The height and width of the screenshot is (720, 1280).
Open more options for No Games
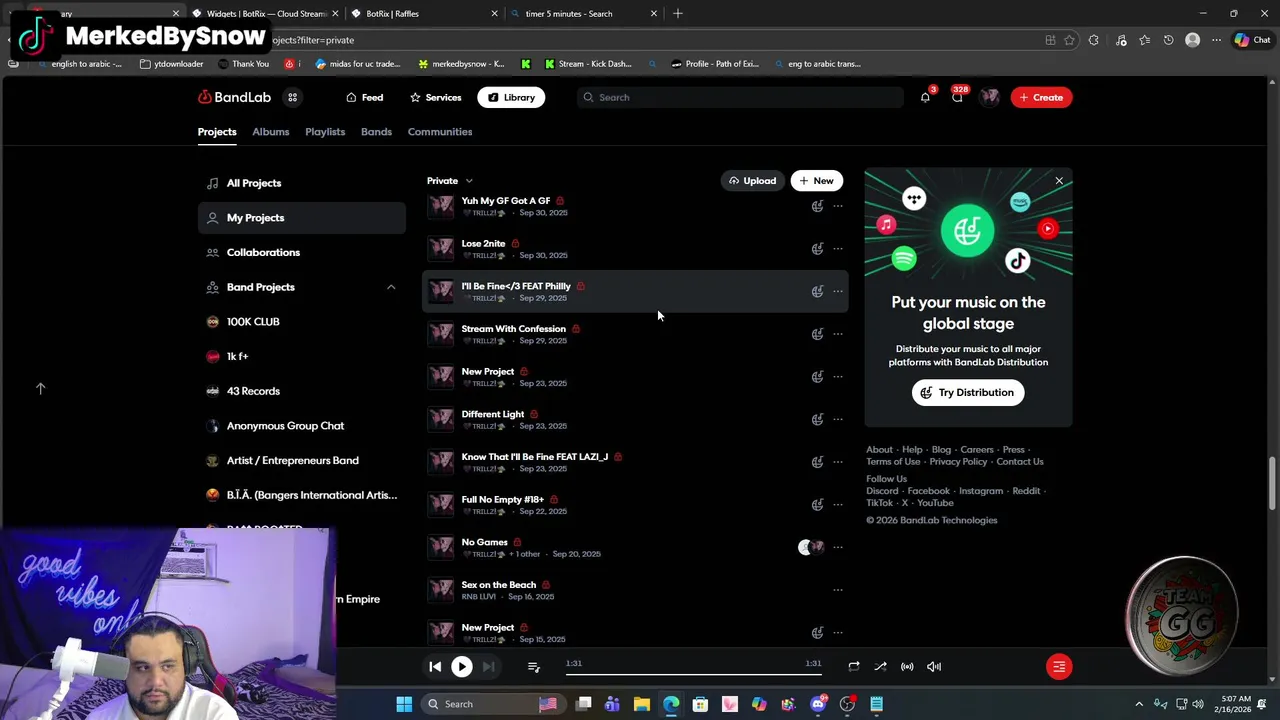point(838,547)
